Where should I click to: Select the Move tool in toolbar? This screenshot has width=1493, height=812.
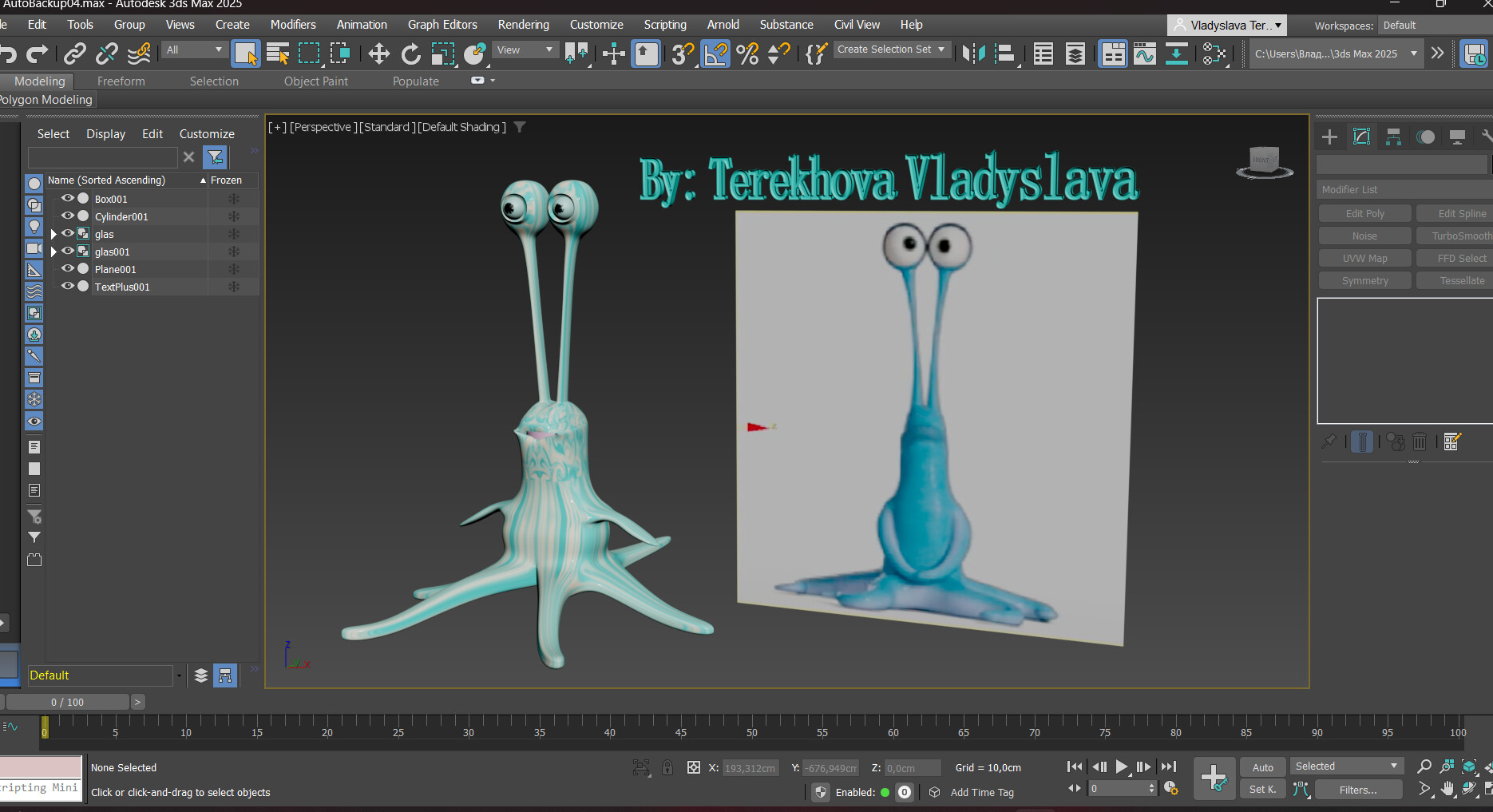(378, 54)
